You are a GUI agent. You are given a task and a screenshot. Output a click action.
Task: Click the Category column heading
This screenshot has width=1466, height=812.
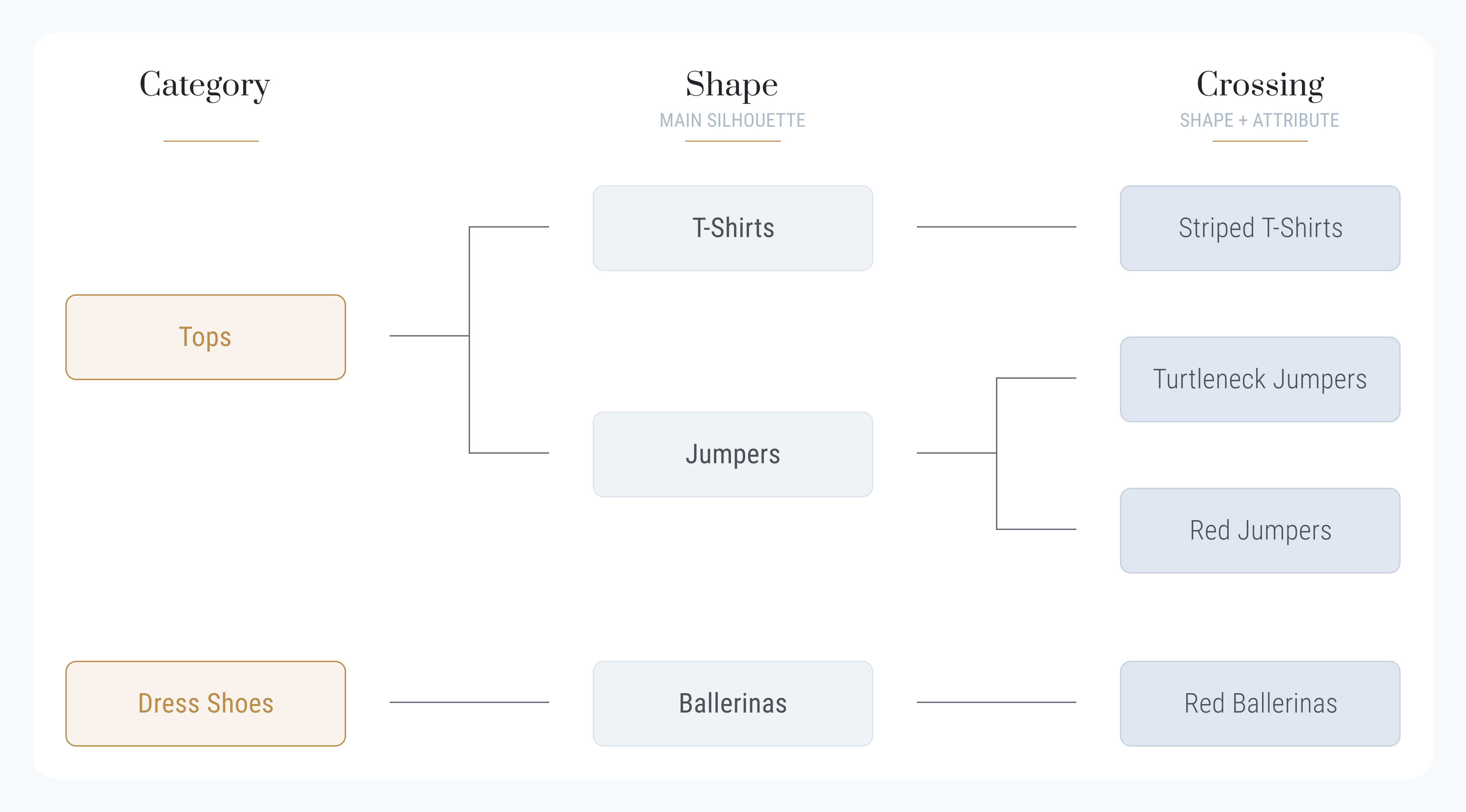coord(205,85)
